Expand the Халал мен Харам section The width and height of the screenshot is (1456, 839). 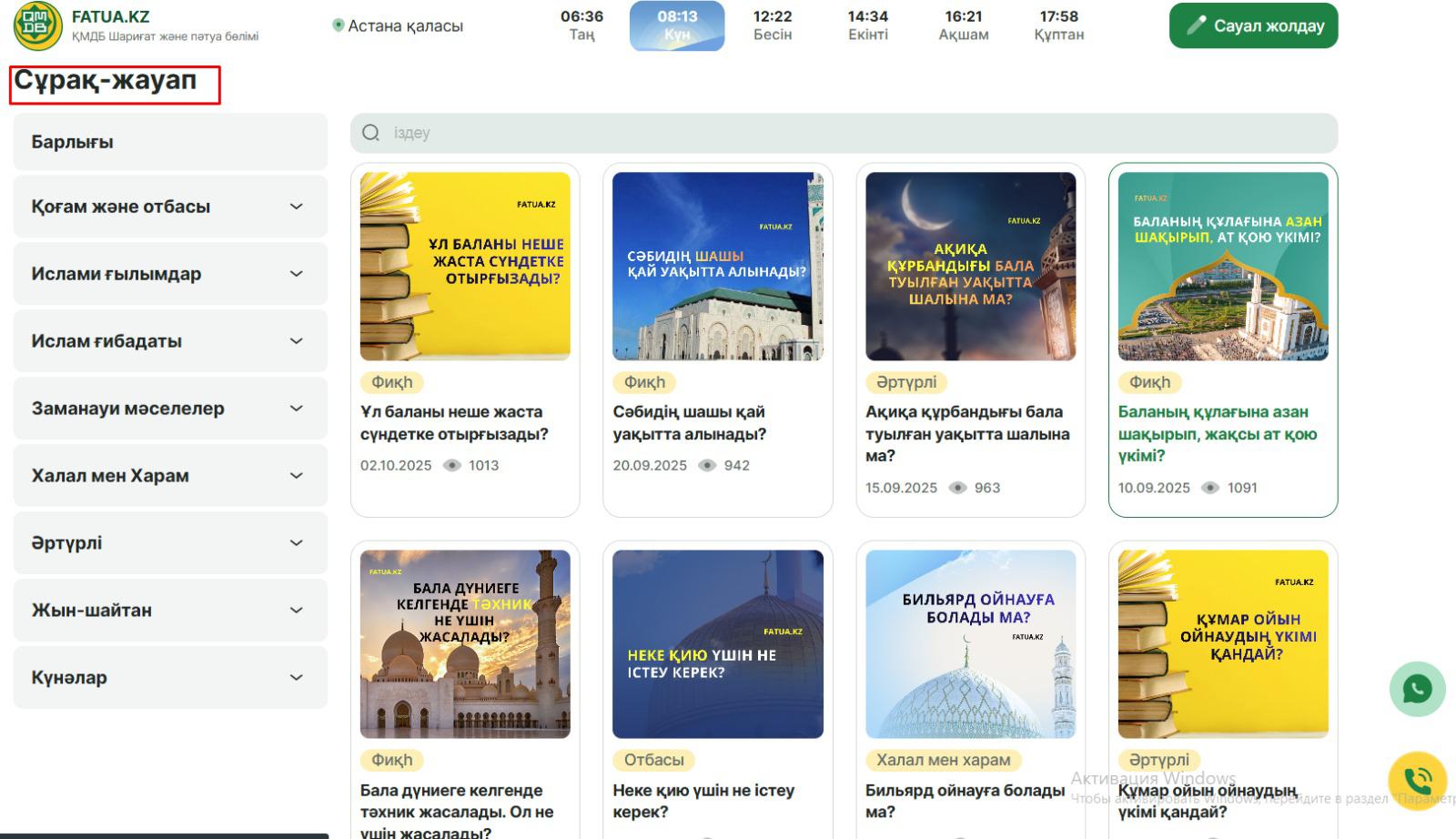(x=296, y=476)
